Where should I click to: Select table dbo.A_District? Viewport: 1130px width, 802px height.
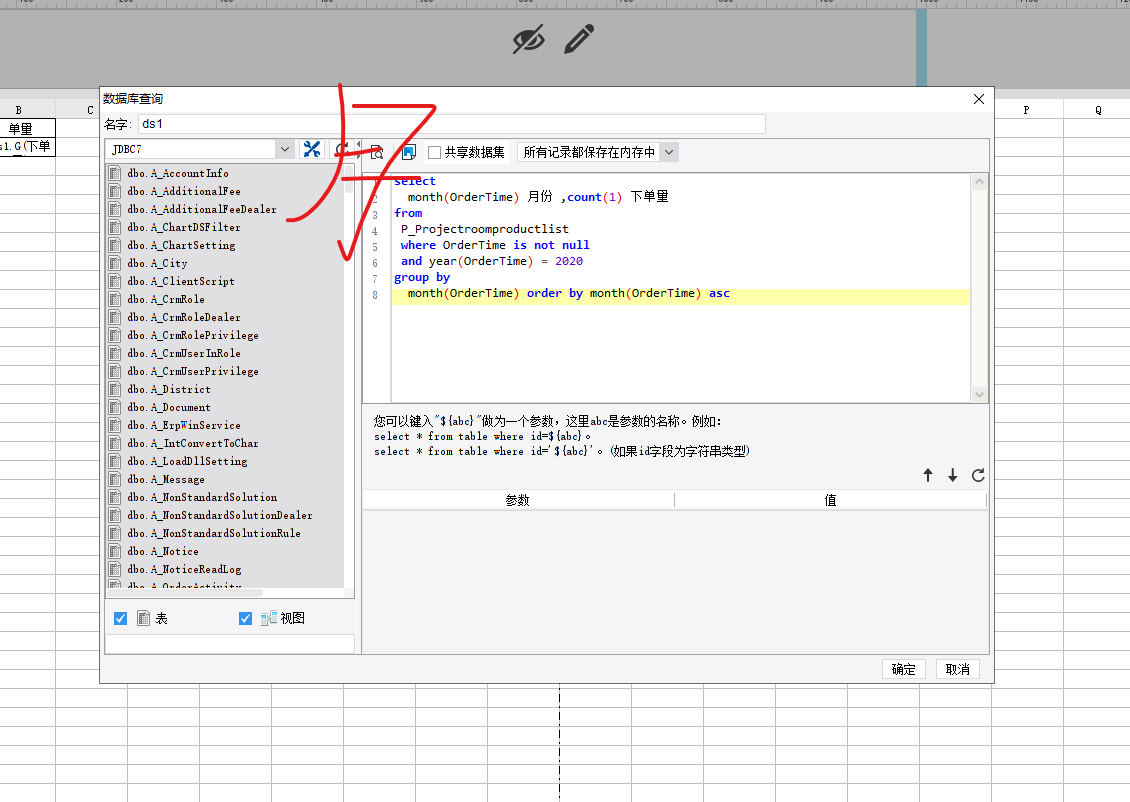pyautogui.click(x=169, y=389)
